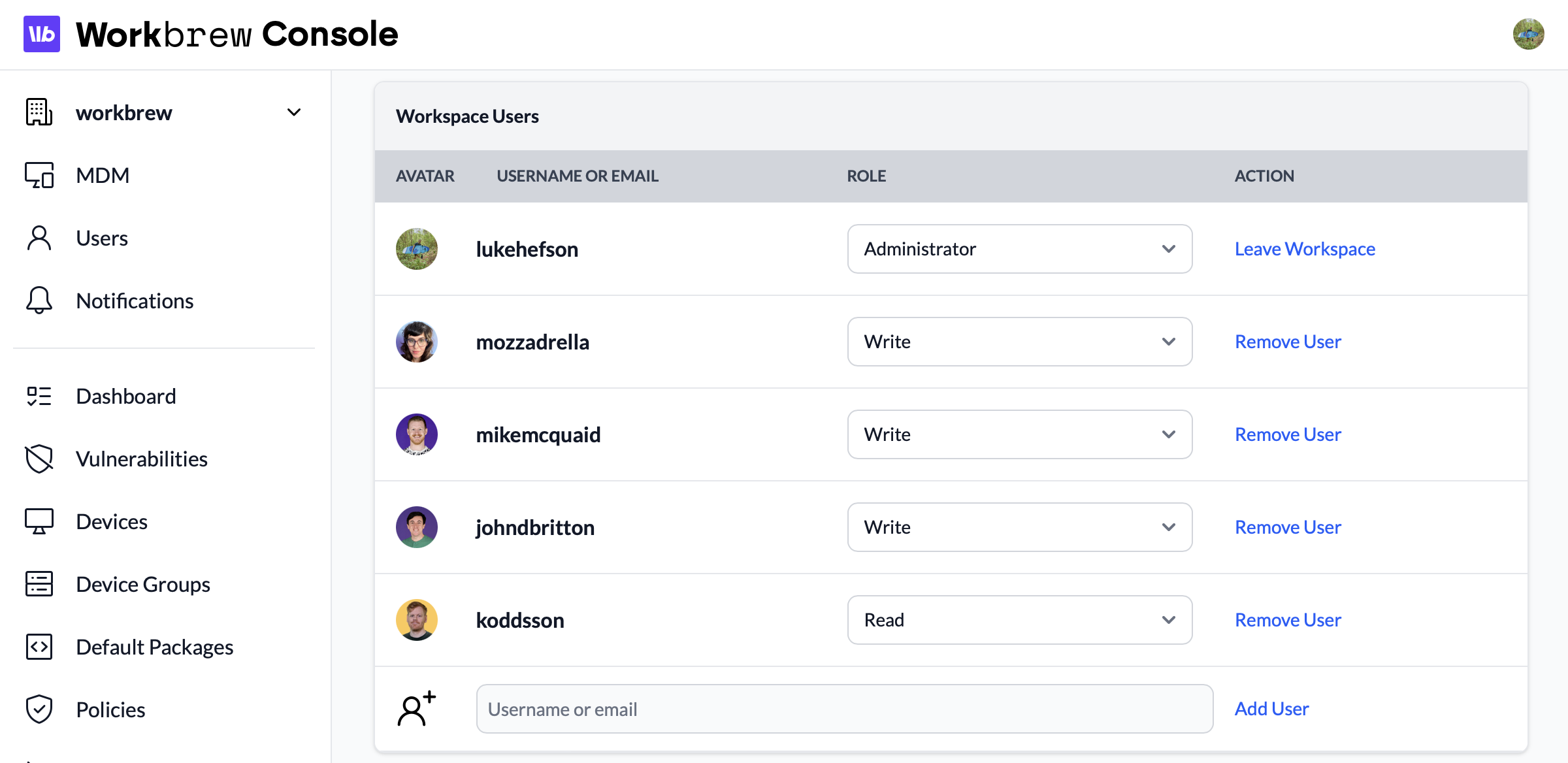Click the Notifications bell icon
Viewport: 1568px width, 763px height.
pos(39,300)
